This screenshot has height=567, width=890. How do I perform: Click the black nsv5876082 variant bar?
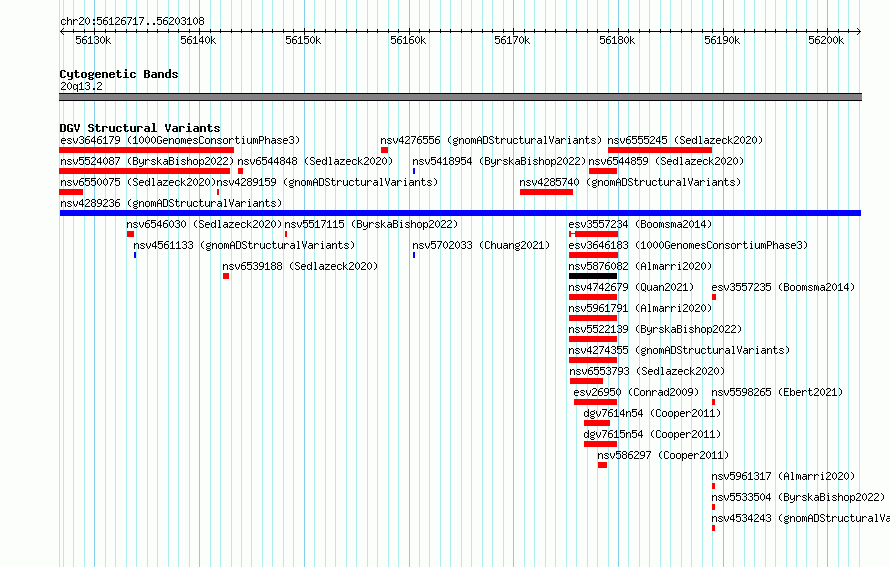click(x=593, y=276)
